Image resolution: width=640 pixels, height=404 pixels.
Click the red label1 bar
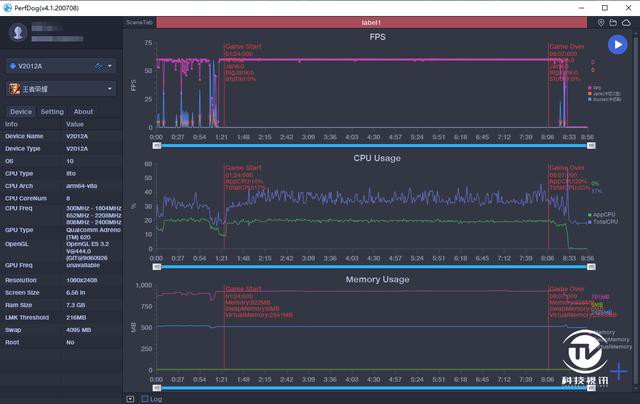click(x=371, y=22)
